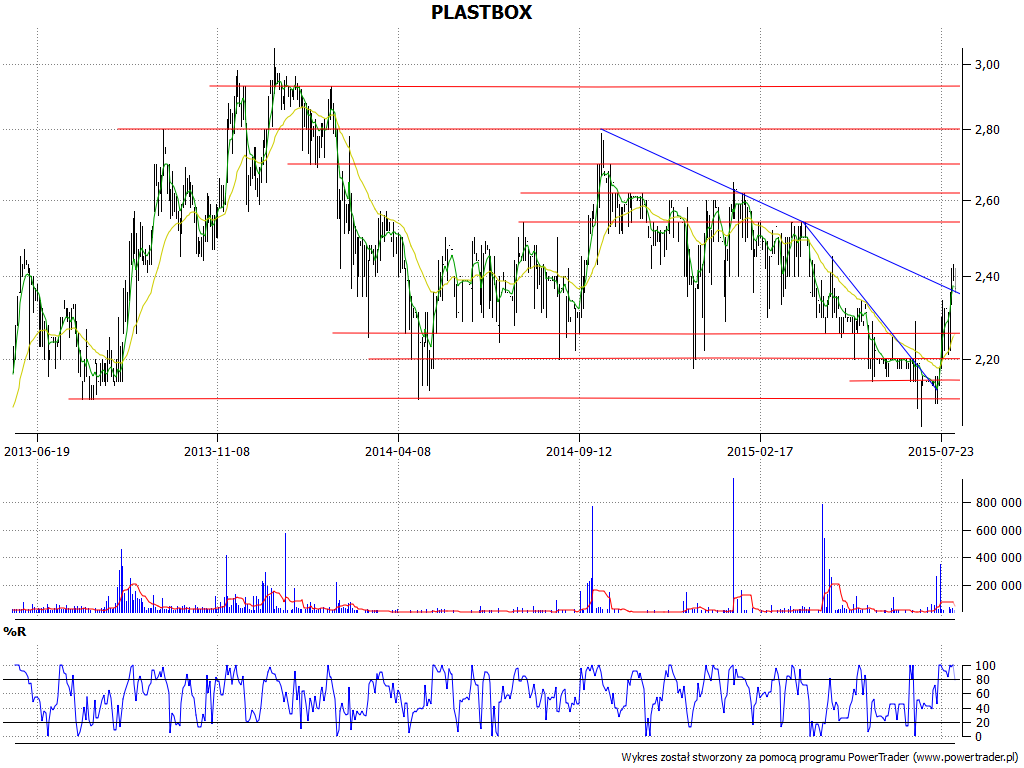Click the 0 value on %R axis

[x=979, y=737]
